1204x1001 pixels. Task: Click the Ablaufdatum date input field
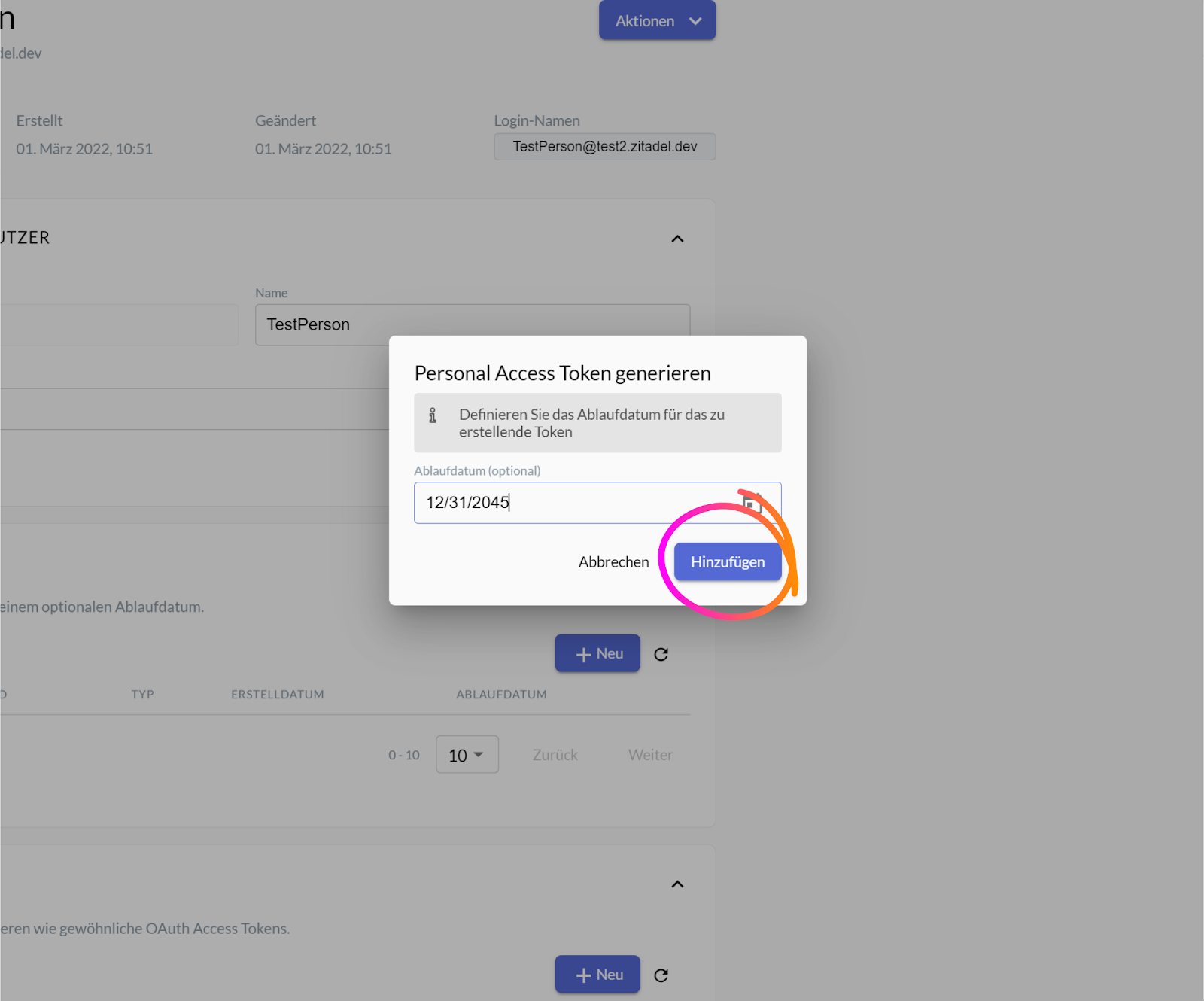coord(572,503)
